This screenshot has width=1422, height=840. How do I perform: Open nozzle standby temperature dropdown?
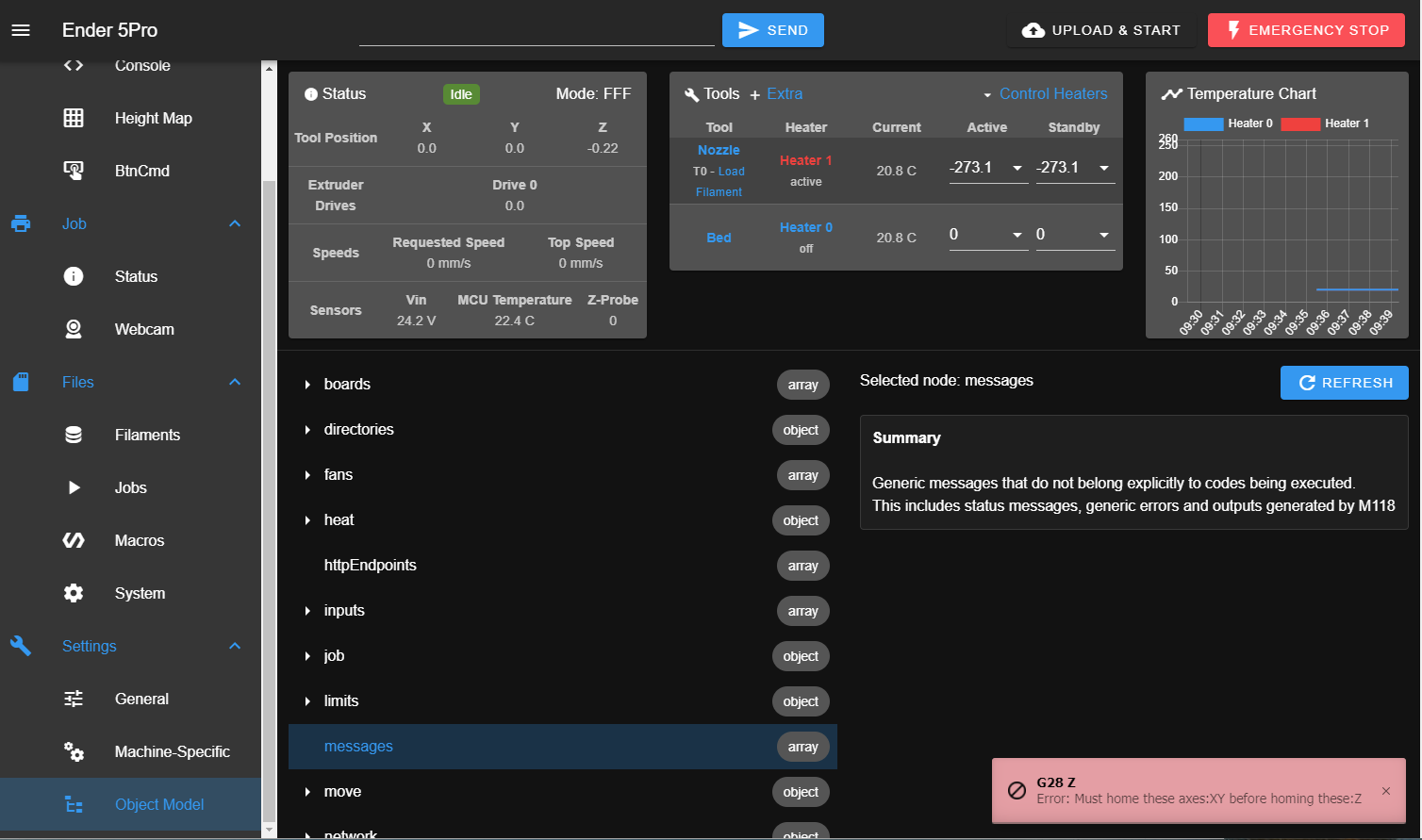[x=1104, y=168]
